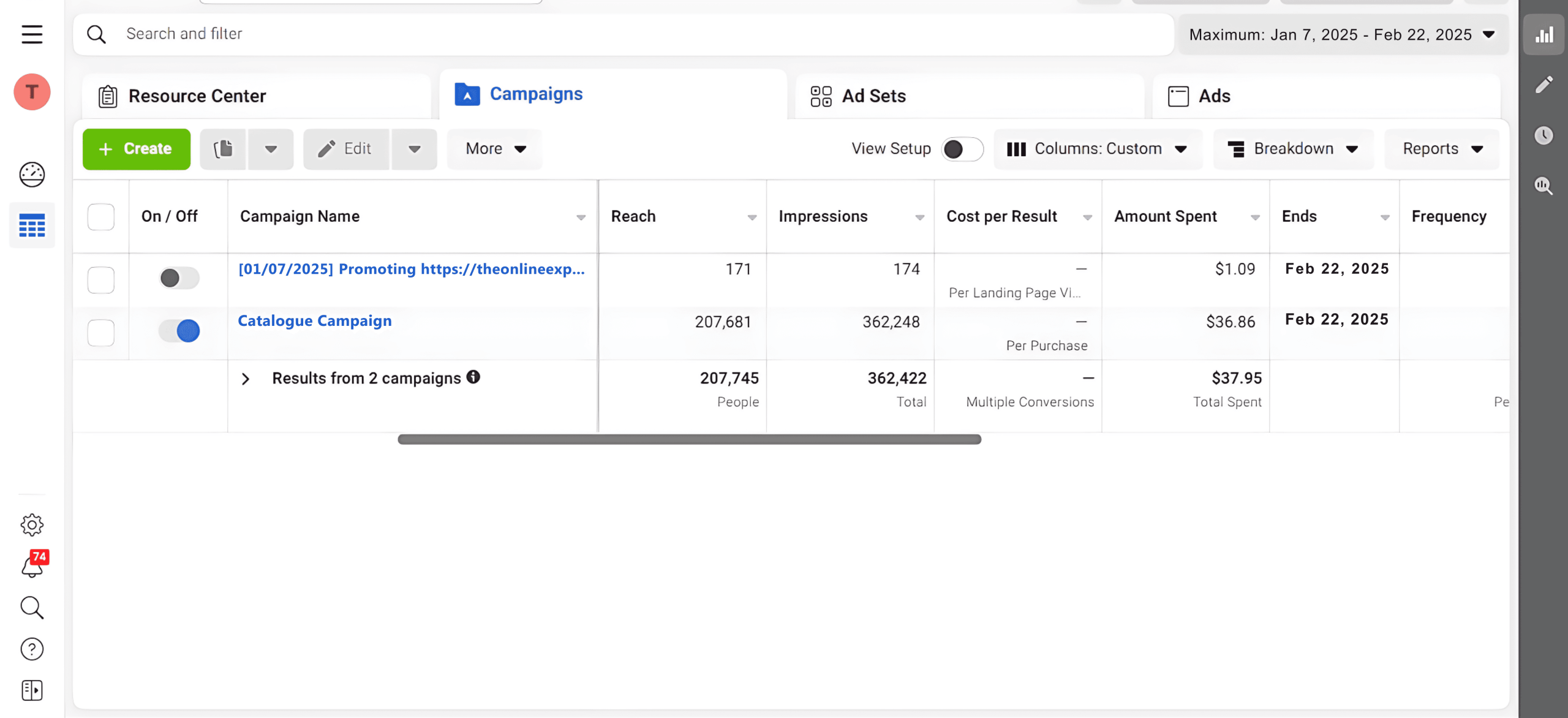Click the green Create button
Viewport: 1568px width, 718px height.
click(x=137, y=149)
